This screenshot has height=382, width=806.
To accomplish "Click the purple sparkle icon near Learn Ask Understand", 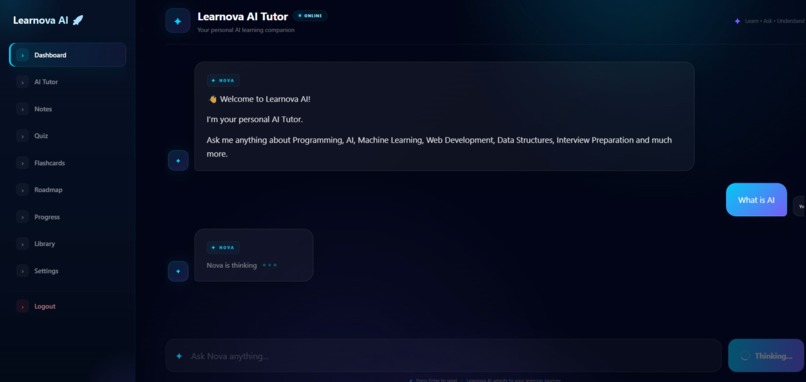I will [737, 21].
